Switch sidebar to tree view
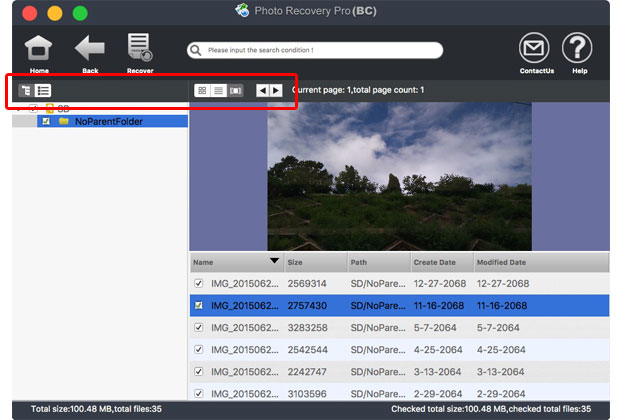 point(26,91)
